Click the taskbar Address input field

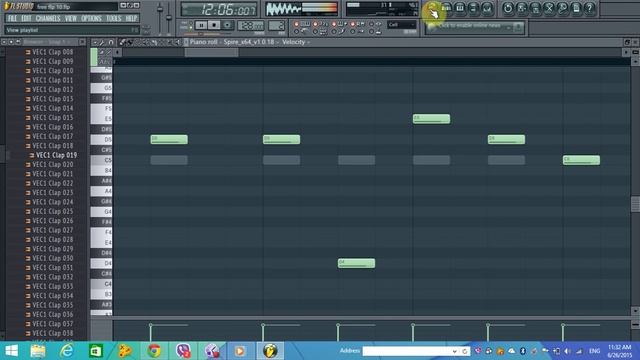[410, 351]
